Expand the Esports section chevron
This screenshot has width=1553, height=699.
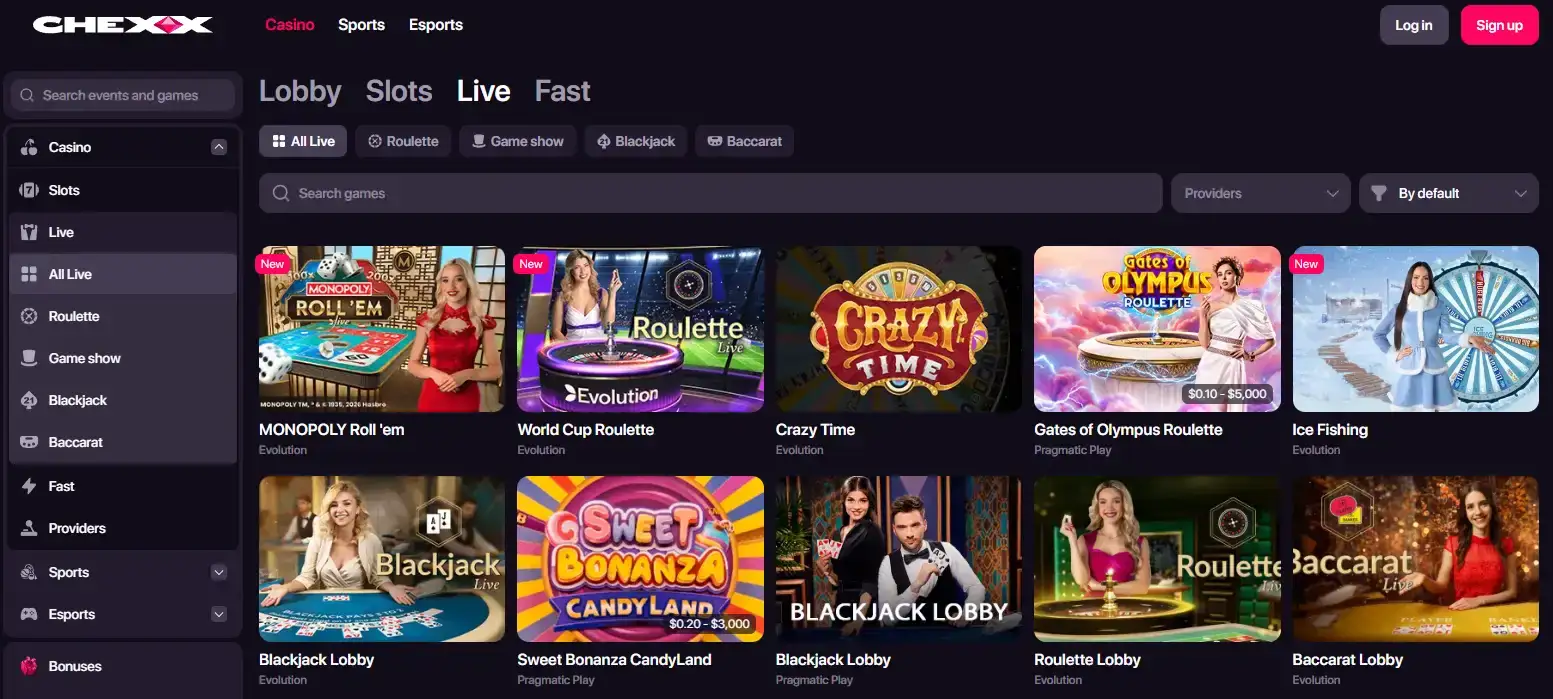[219, 614]
